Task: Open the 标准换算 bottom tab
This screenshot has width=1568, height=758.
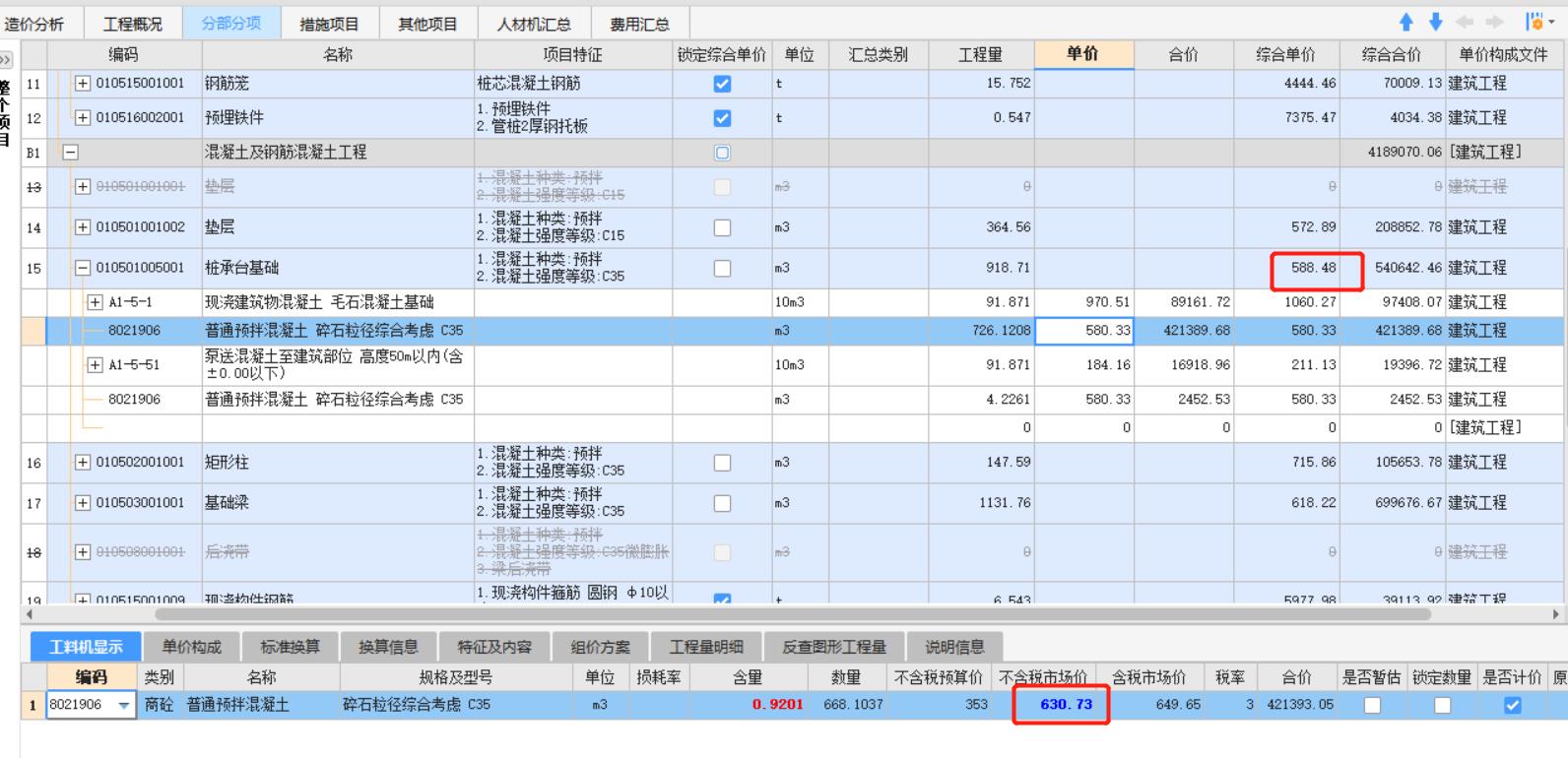Action: pos(291,647)
